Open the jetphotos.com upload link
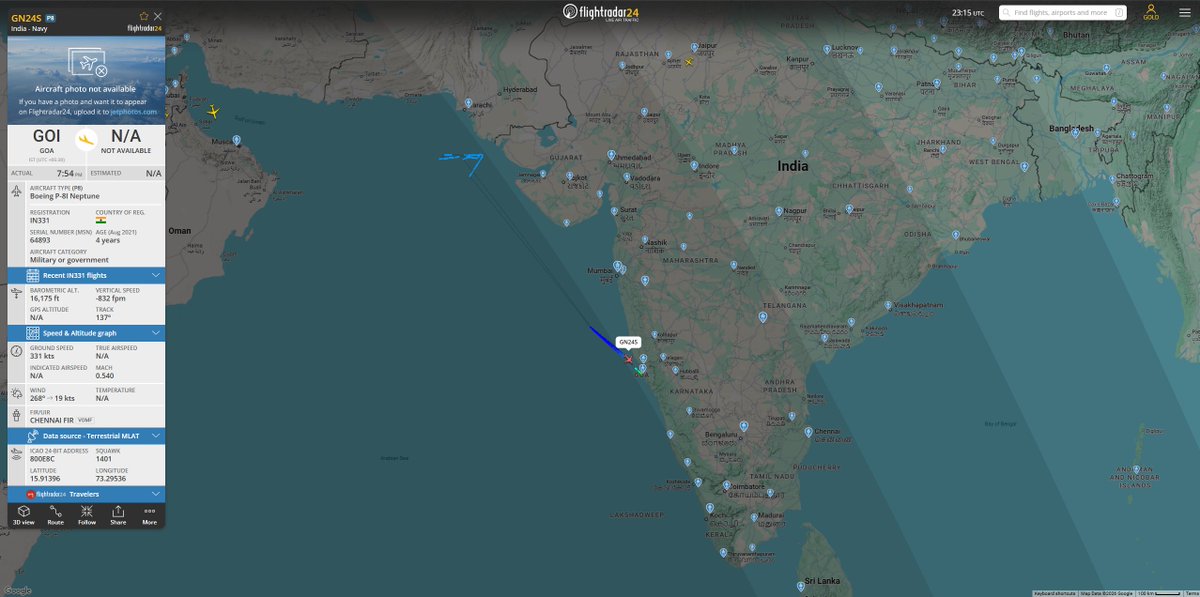Screen dimensions: 1200x597 [133, 112]
